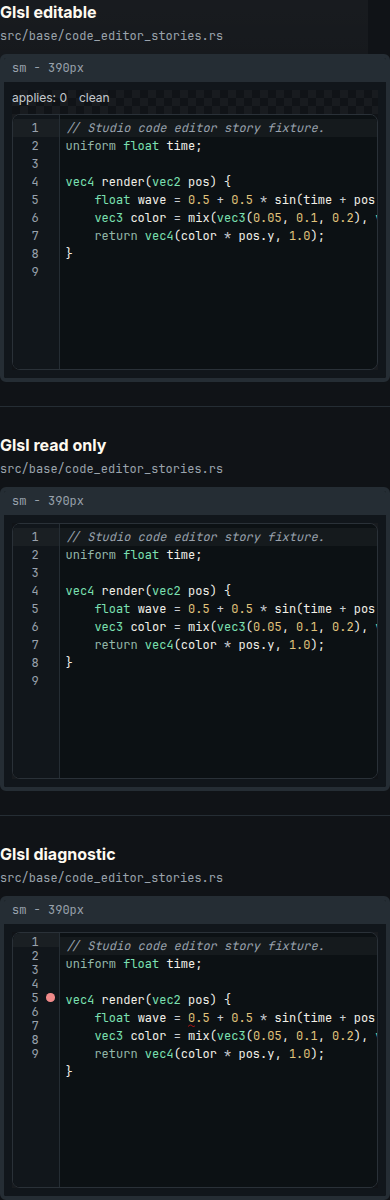Open the Glsl read only story heading
The width and height of the screenshot is (390, 1200).
click(53, 445)
